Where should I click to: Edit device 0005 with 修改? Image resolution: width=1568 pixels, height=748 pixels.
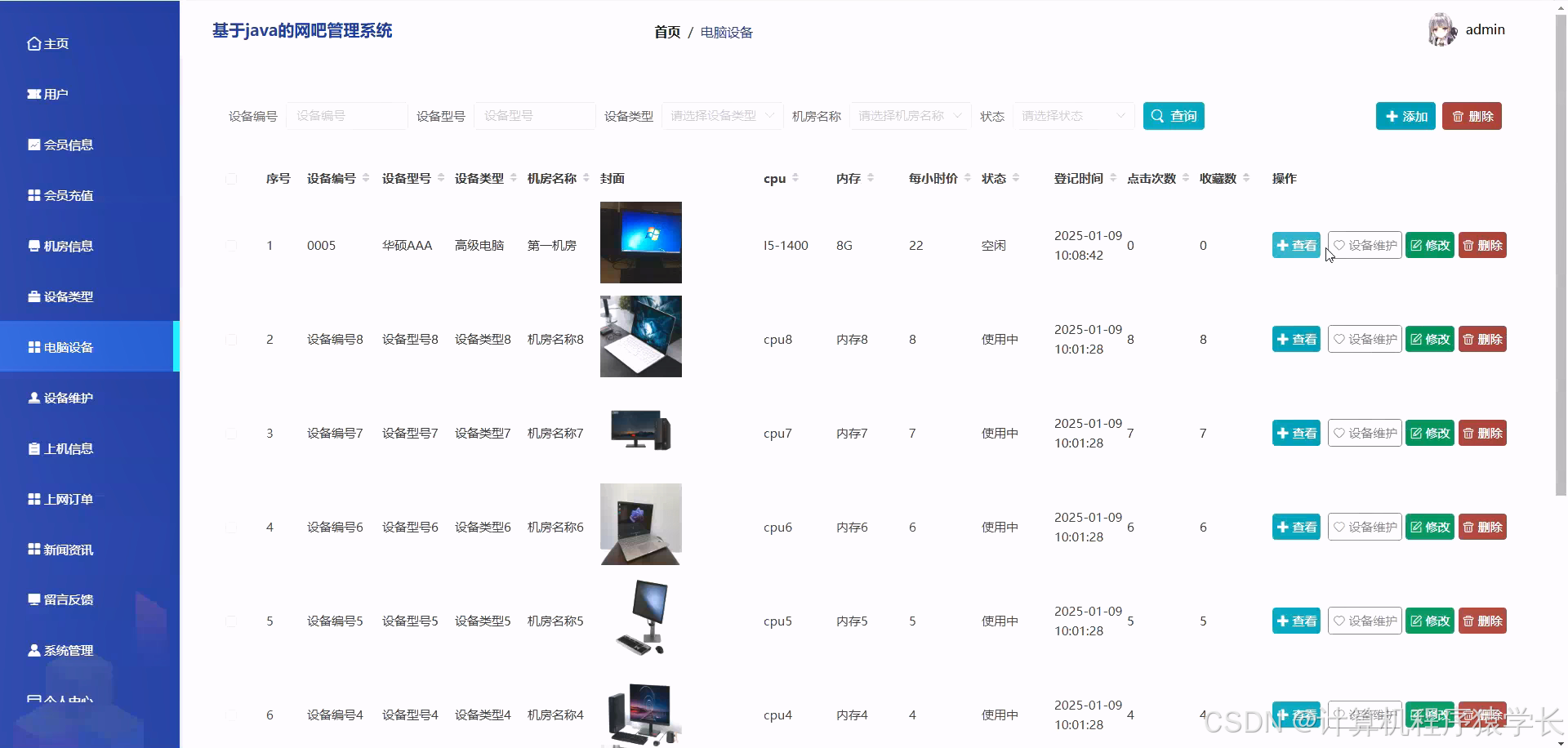(1430, 245)
